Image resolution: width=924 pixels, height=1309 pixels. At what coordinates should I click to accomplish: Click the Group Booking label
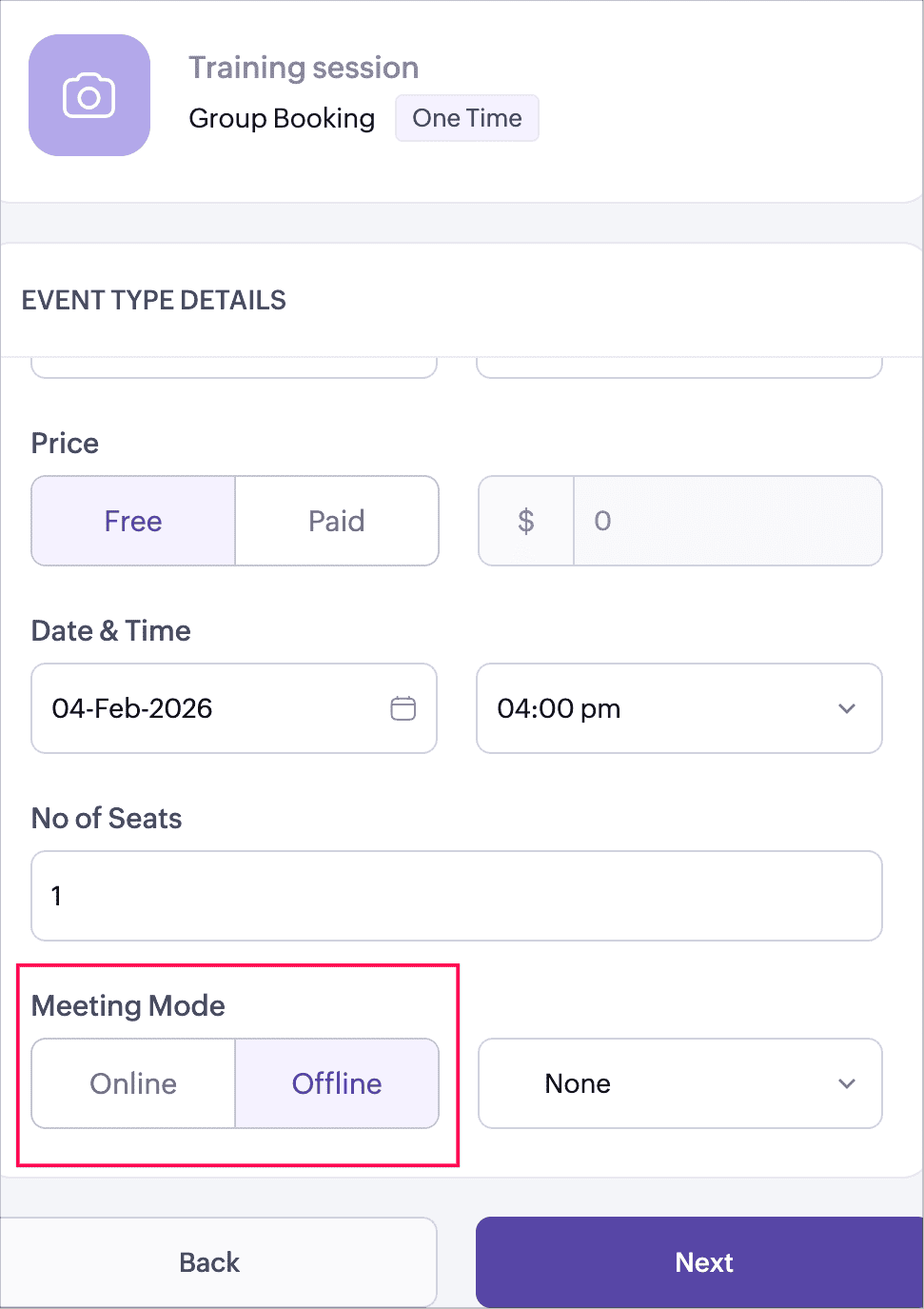pos(282,118)
